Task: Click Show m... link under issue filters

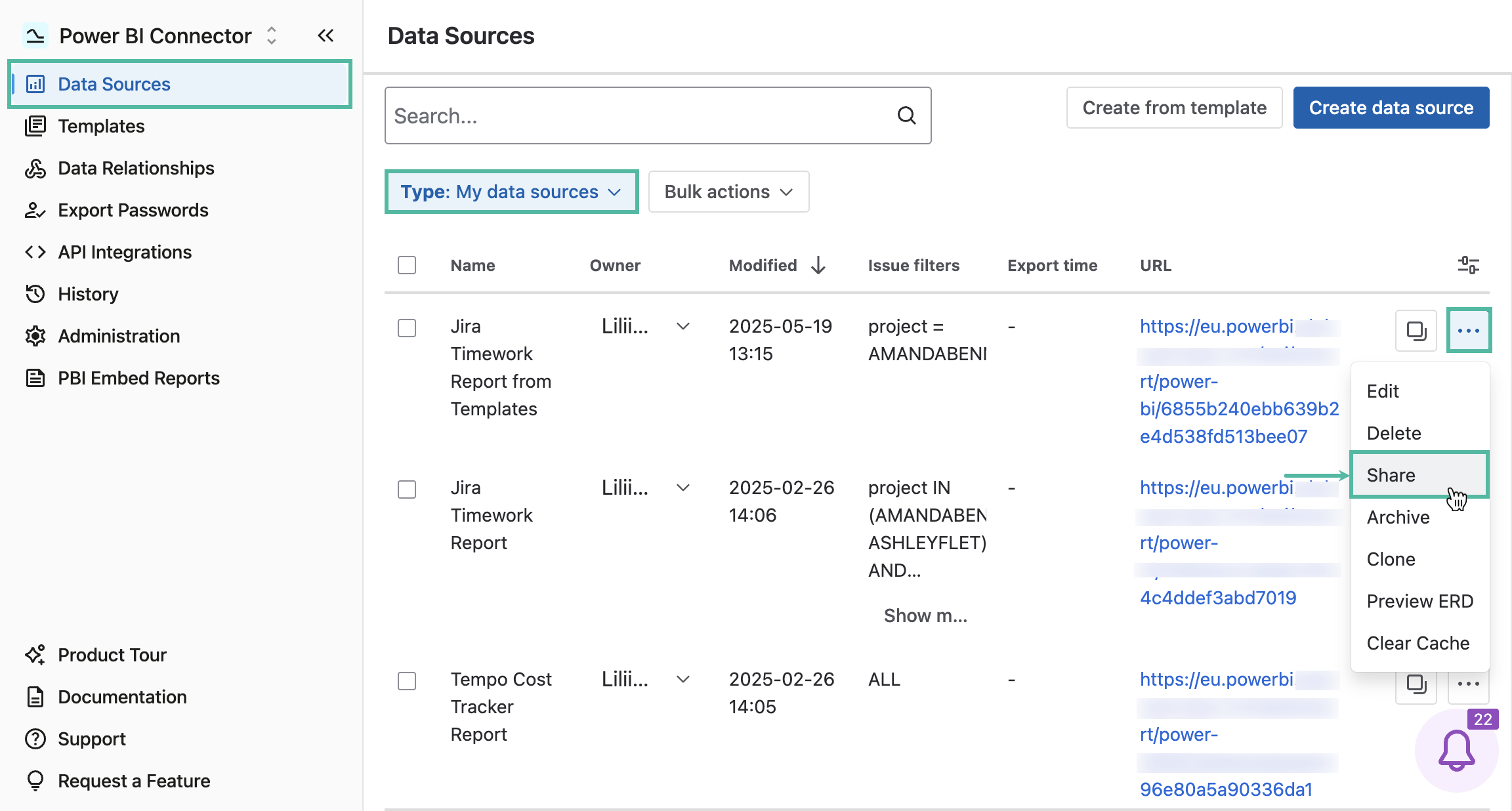Action: (925, 615)
